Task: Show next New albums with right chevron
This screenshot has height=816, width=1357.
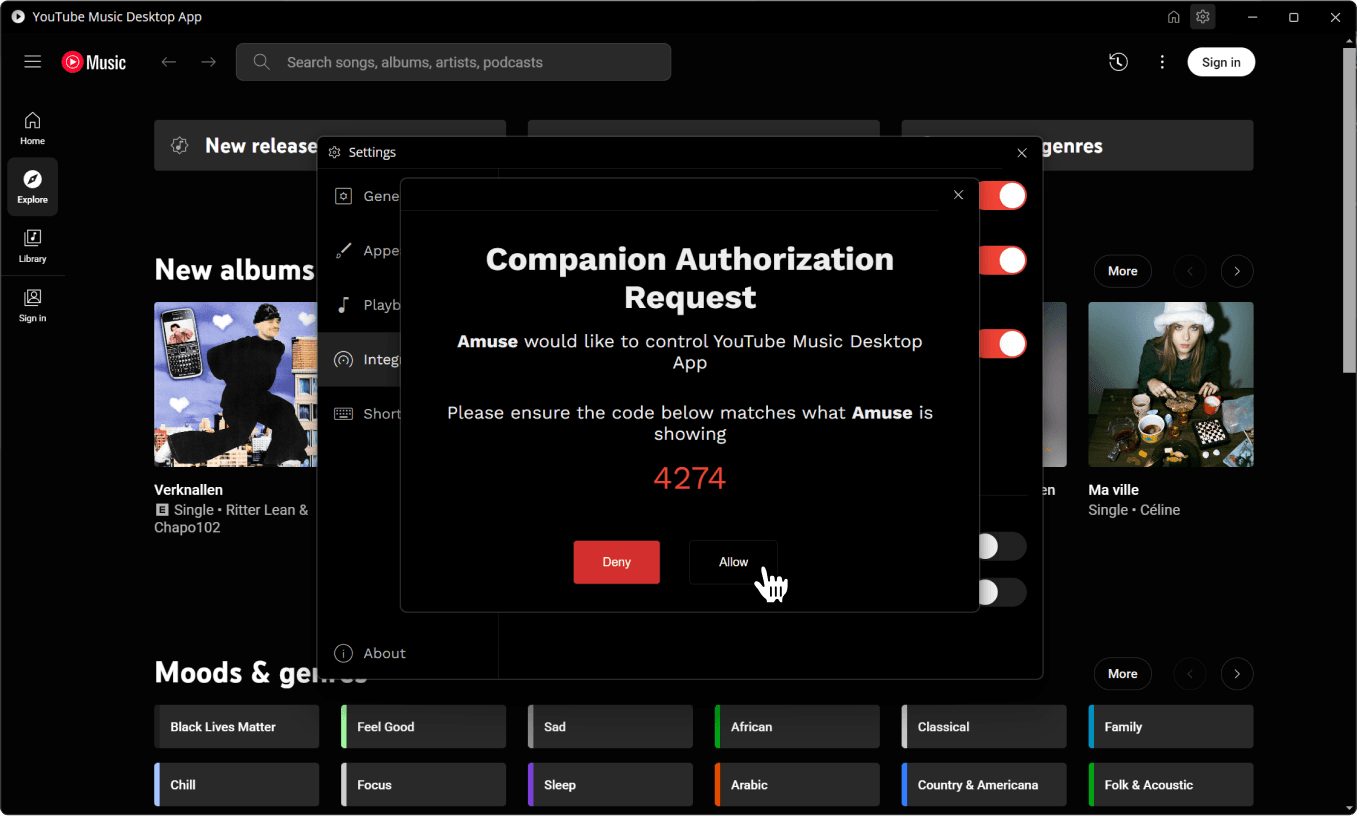Action: [1237, 271]
